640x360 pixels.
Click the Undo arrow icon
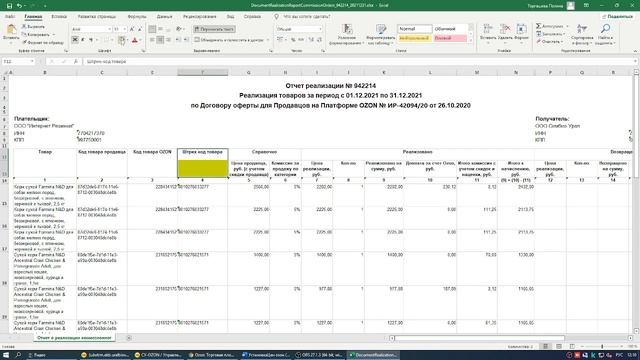pyautogui.click(x=19, y=6)
